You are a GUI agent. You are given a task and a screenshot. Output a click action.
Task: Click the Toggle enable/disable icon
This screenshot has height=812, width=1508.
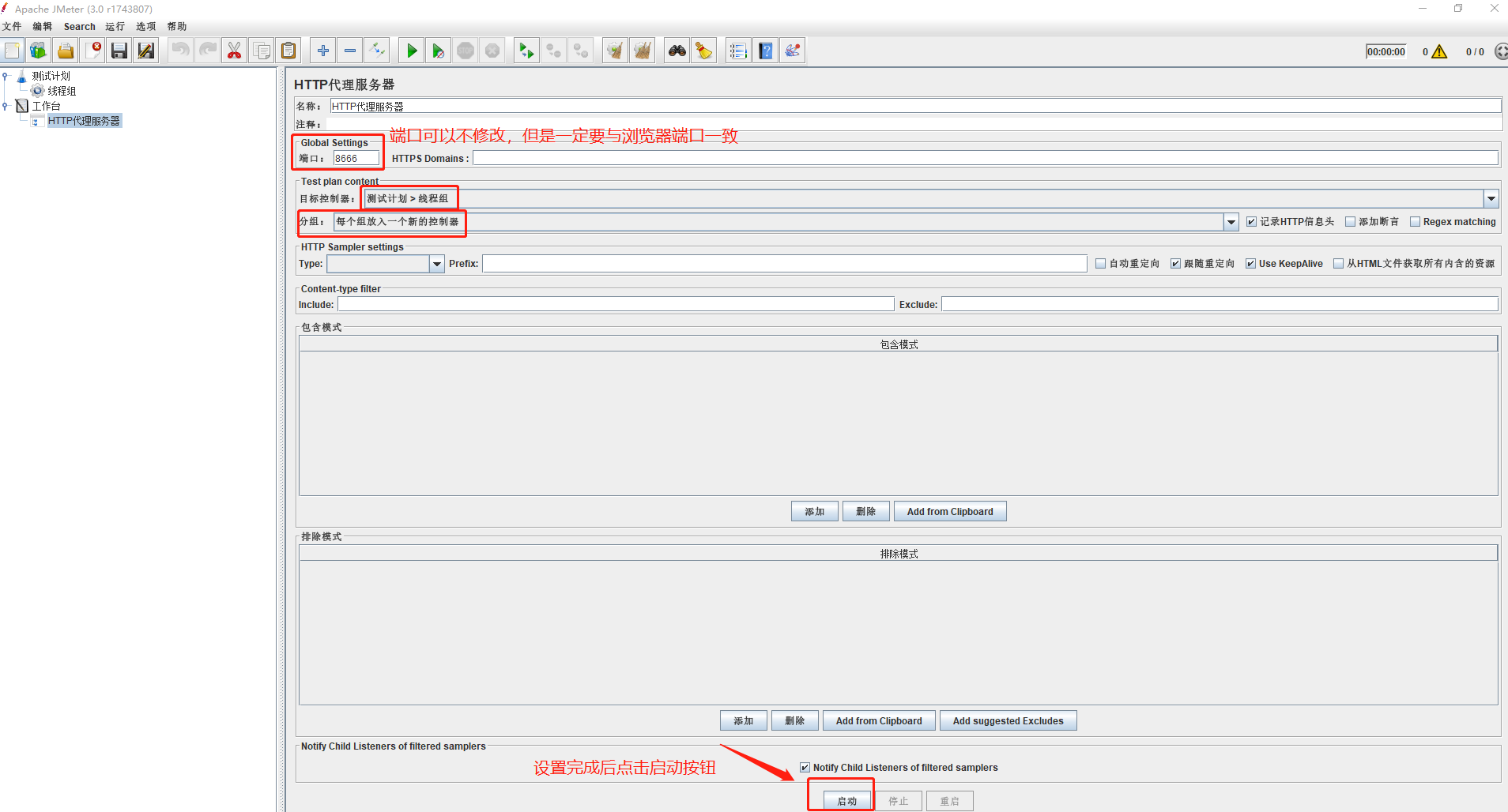pyautogui.click(x=377, y=51)
